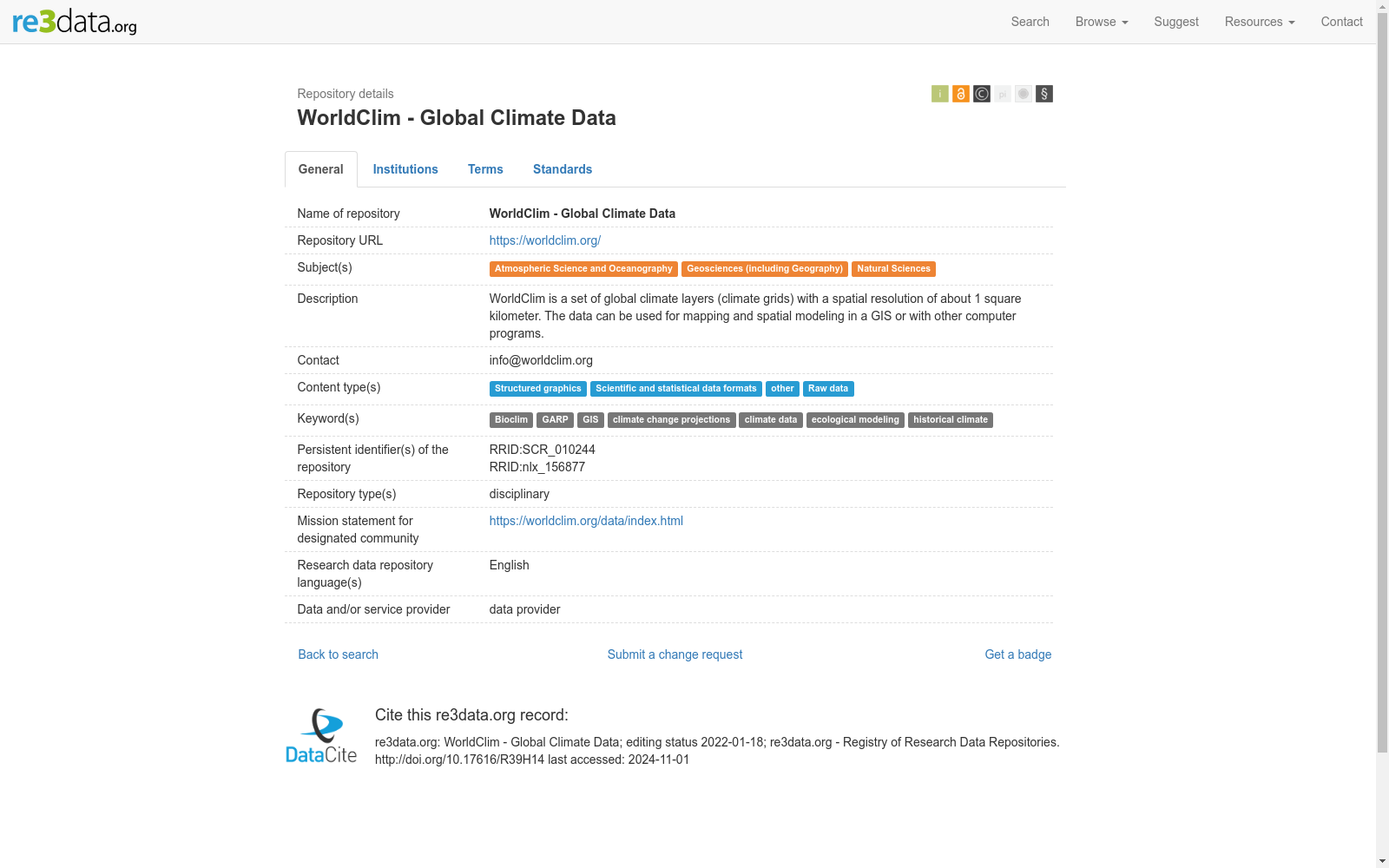This screenshot has height=868, width=1389.
Task: Click the Atmospheric Science and Oceanography subject tag
Action: [583, 269]
